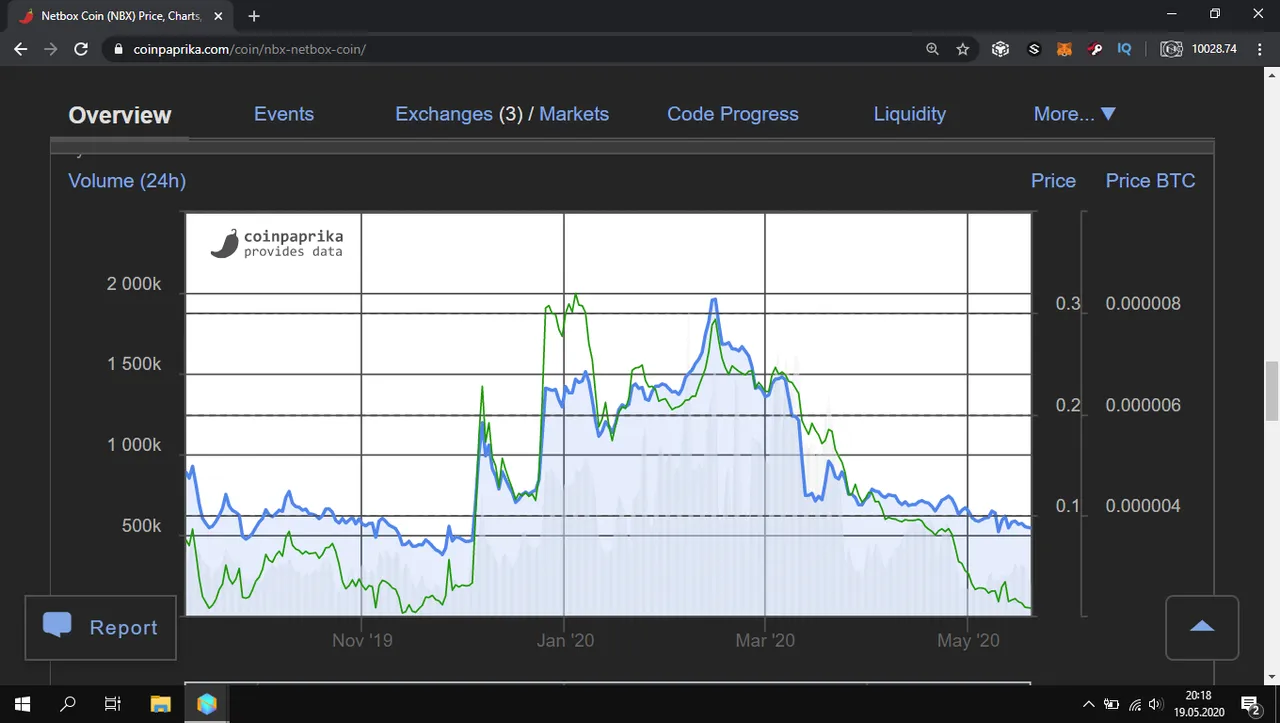Viewport: 1280px width, 723px height.
Task: Open the MetaMask fox extension
Action: [1065, 49]
